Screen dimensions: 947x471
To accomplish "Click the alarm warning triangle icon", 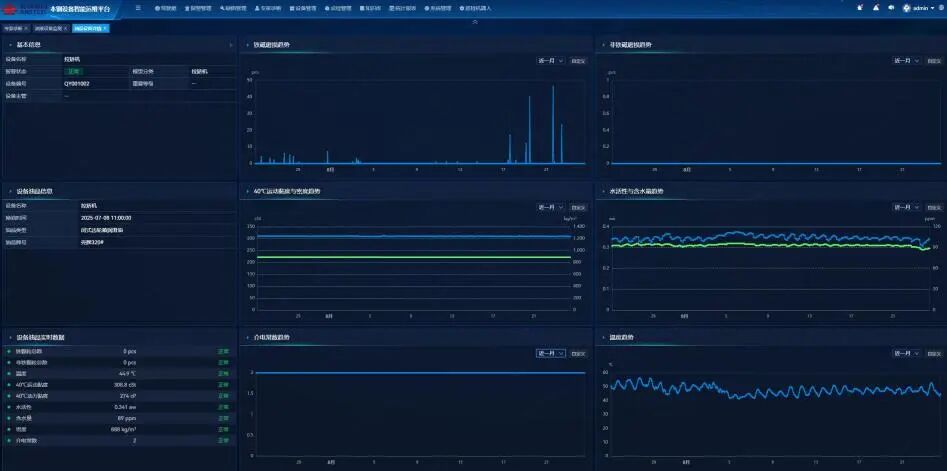I will pyautogui.click(x=876, y=8).
